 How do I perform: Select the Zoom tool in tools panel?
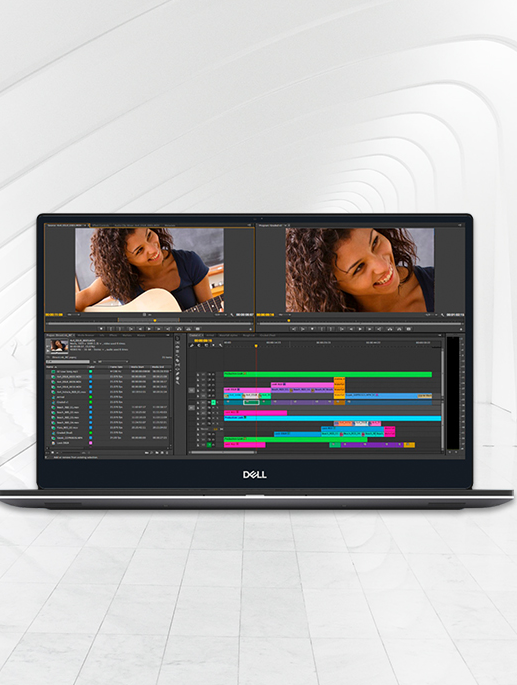click(x=177, y=383)
